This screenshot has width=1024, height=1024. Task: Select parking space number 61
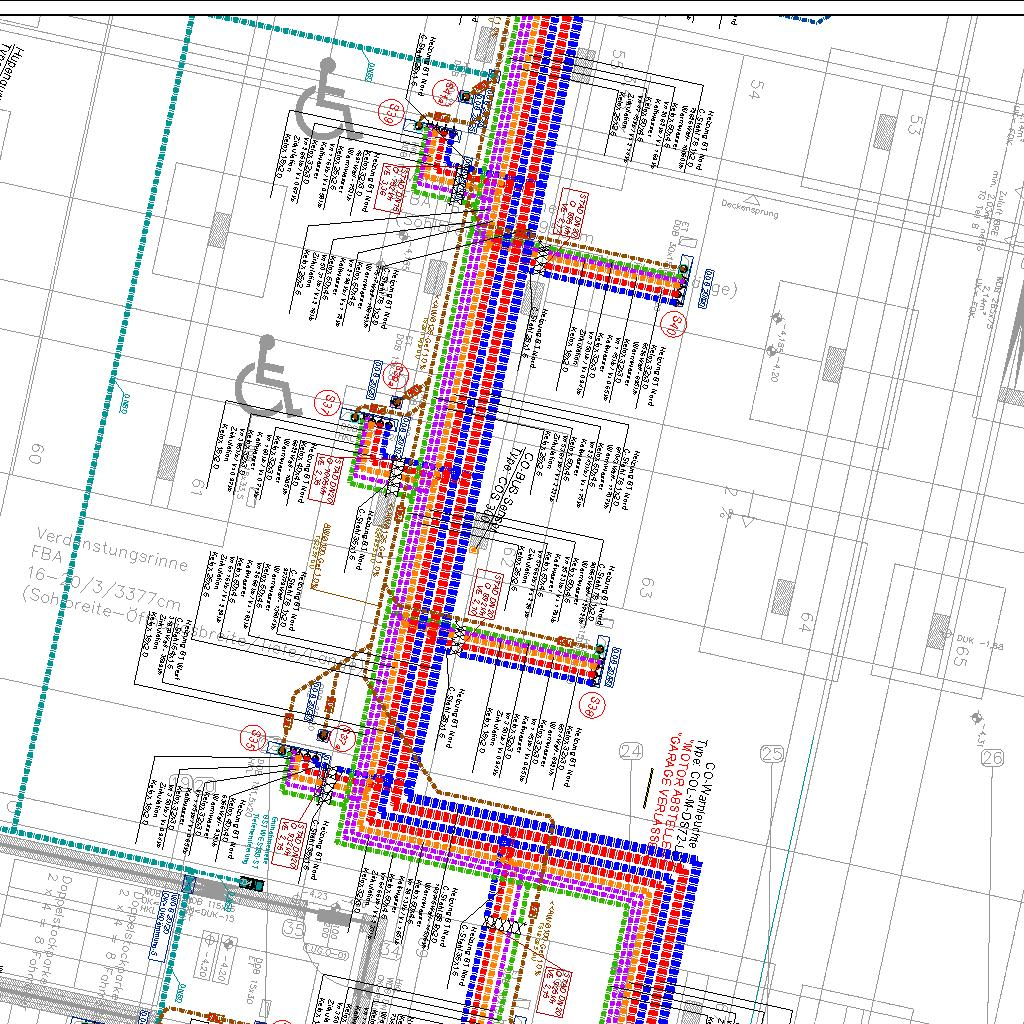click(x=197, y=488)
